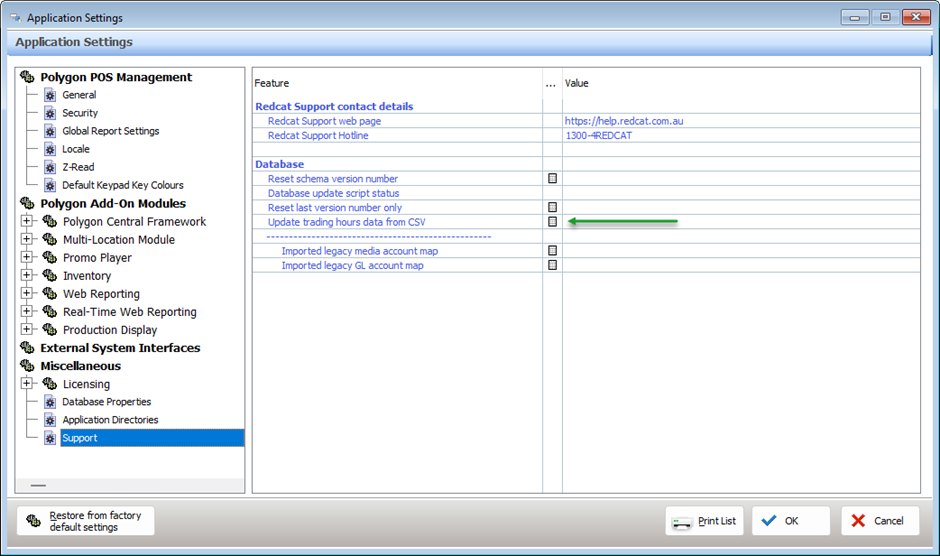Click the 1300-4REDCAT hotline value
Screen dimensions: 940x556
598,136
